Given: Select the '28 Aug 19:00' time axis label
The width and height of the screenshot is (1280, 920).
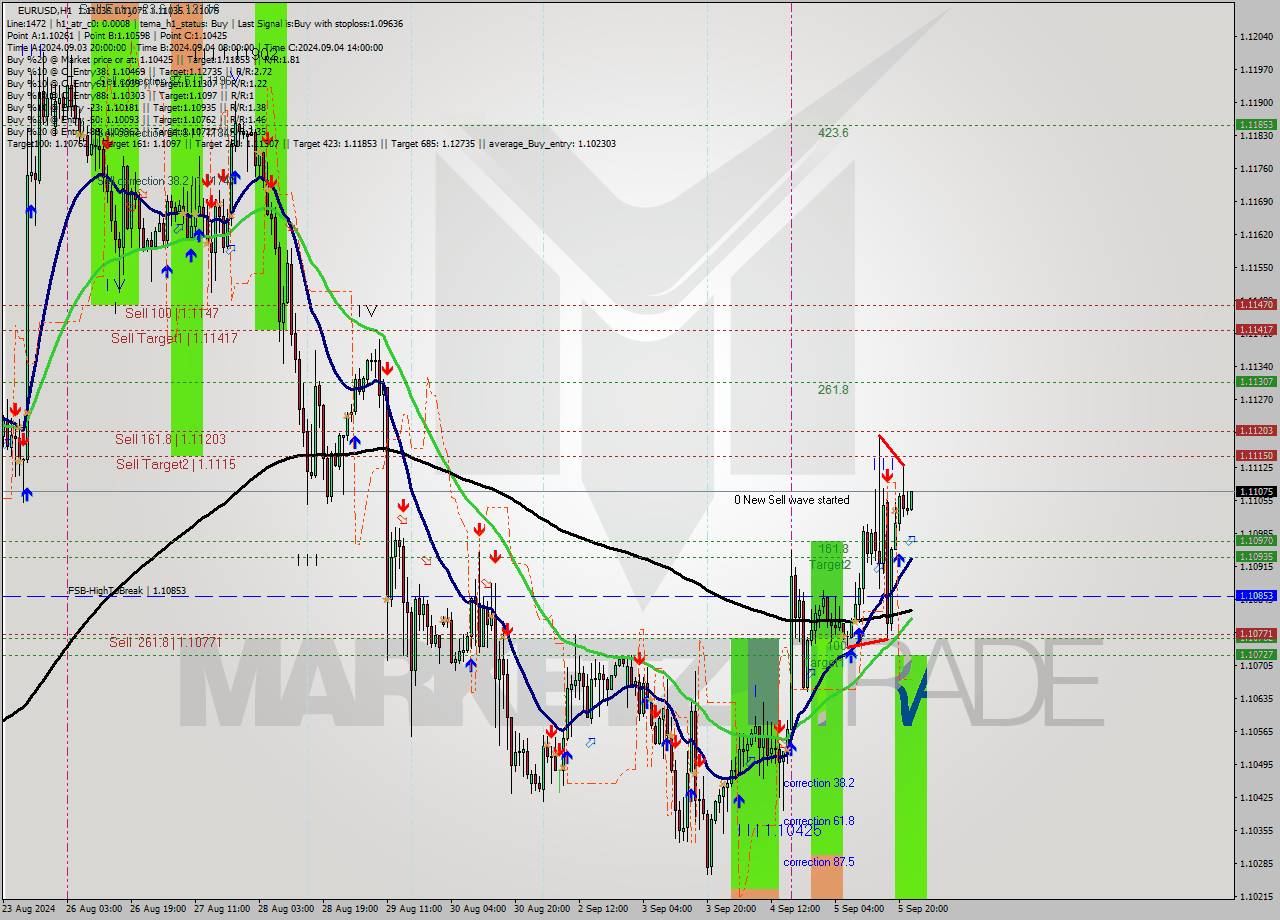Looking at the screenshot, I should click(x=350, y=909).
